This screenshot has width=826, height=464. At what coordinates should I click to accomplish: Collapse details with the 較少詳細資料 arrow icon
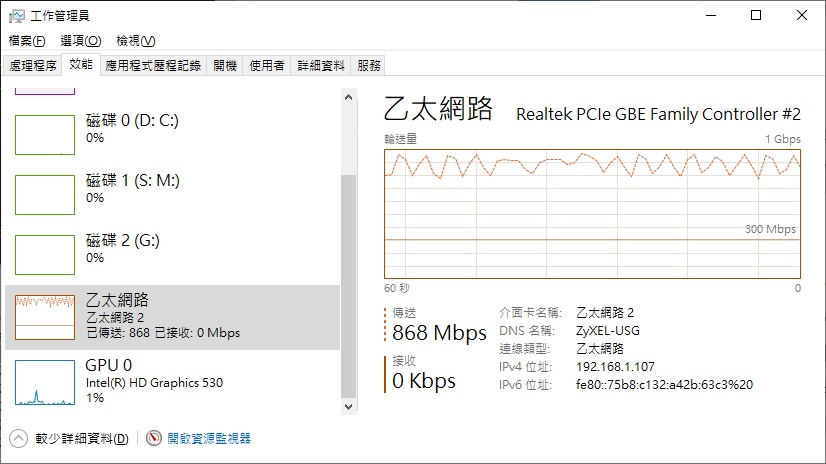coord(18,438)
